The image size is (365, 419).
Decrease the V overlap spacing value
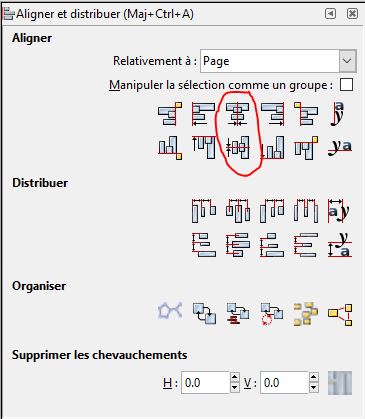point(313,388)
